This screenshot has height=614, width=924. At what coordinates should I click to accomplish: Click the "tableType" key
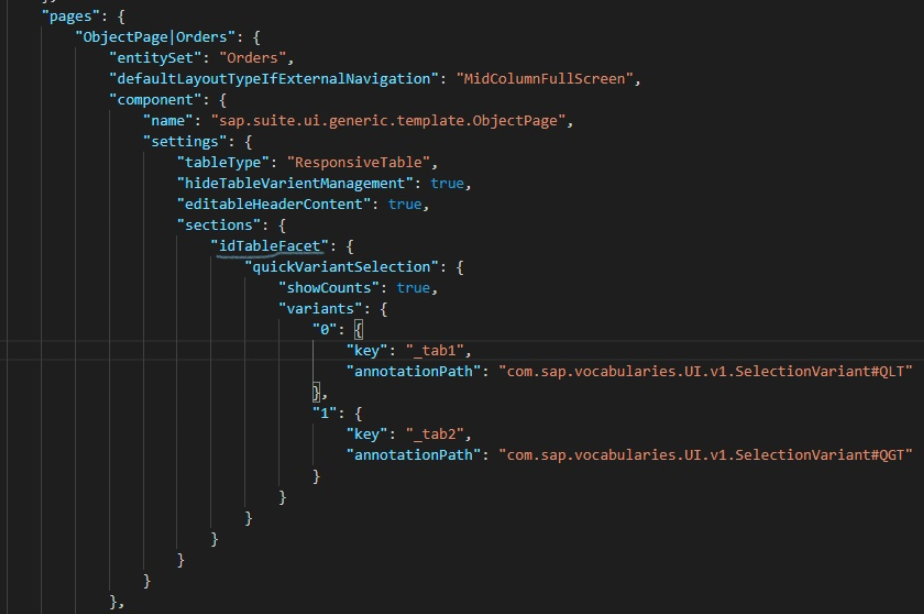223,163
